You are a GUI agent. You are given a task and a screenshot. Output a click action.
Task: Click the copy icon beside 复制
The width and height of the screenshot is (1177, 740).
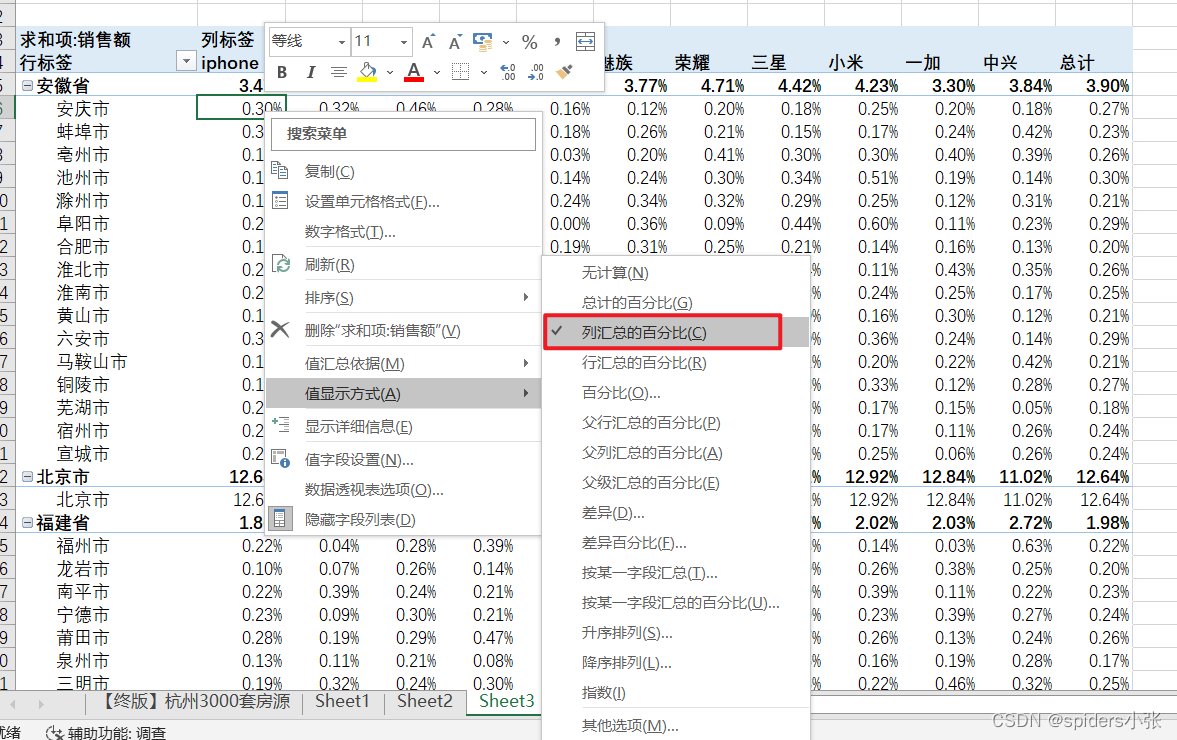[x=280, y=170]
